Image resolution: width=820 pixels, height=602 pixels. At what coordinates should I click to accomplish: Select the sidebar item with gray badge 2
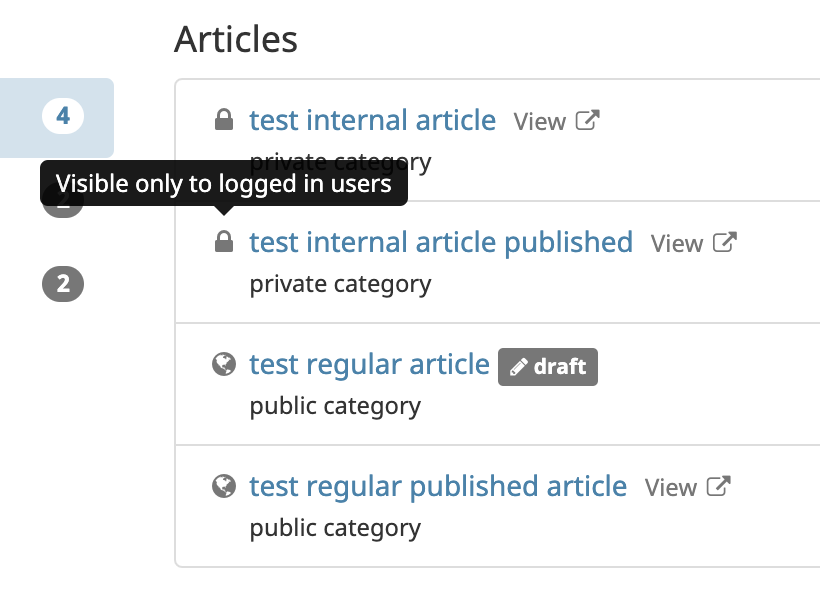[63, 284]
